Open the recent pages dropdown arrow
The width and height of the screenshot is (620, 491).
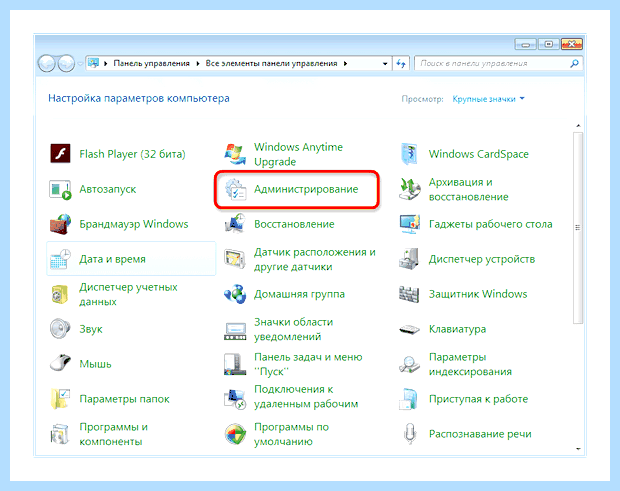(x=80, y=64)
